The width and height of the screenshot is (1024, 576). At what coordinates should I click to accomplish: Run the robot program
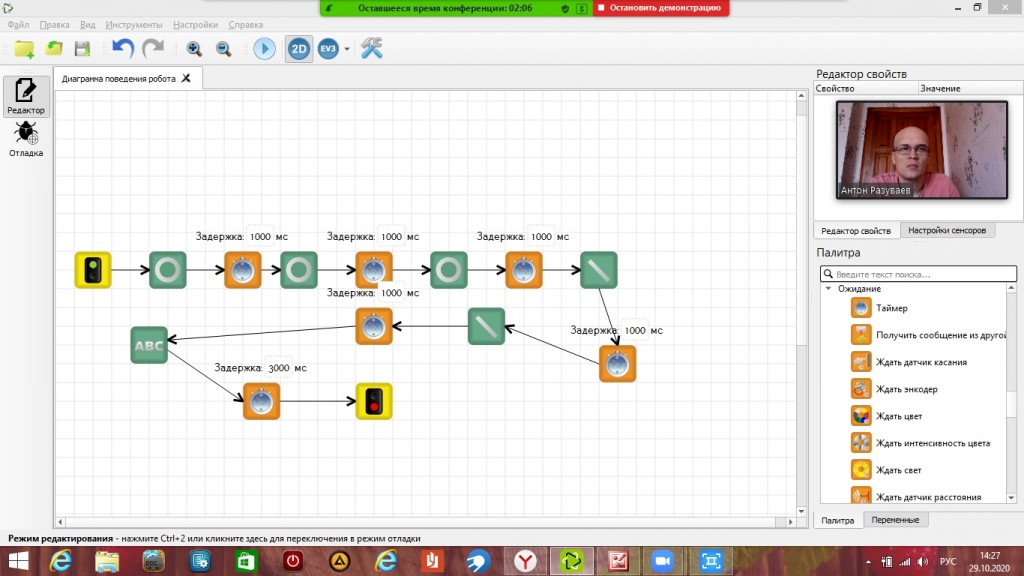(x=264, y=48)
